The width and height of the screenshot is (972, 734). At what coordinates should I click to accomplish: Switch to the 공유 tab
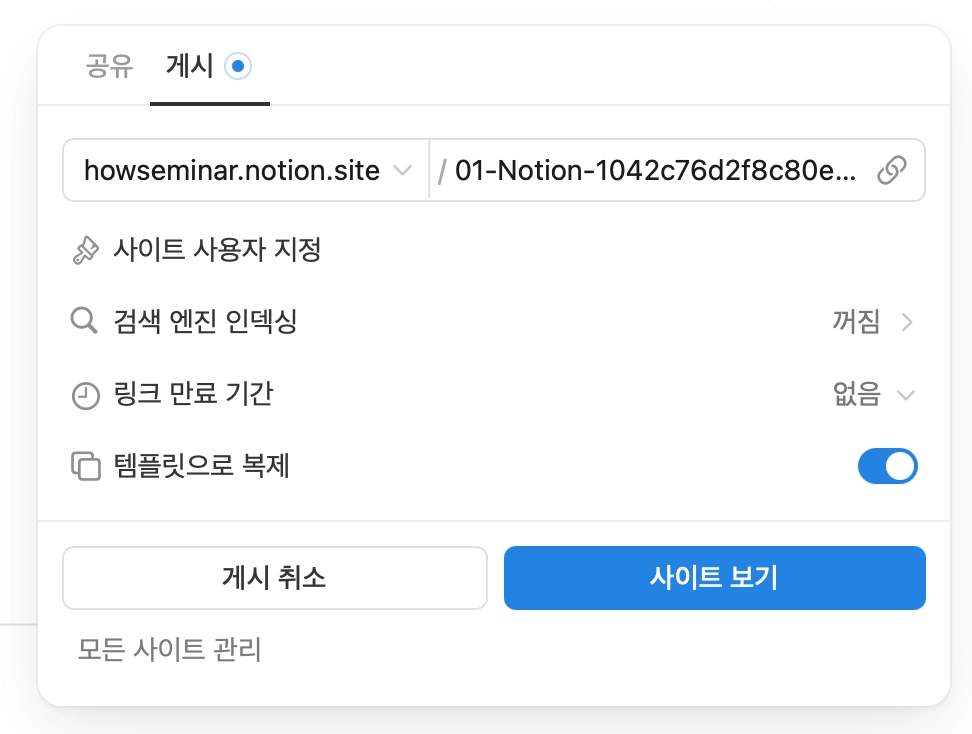108,67
